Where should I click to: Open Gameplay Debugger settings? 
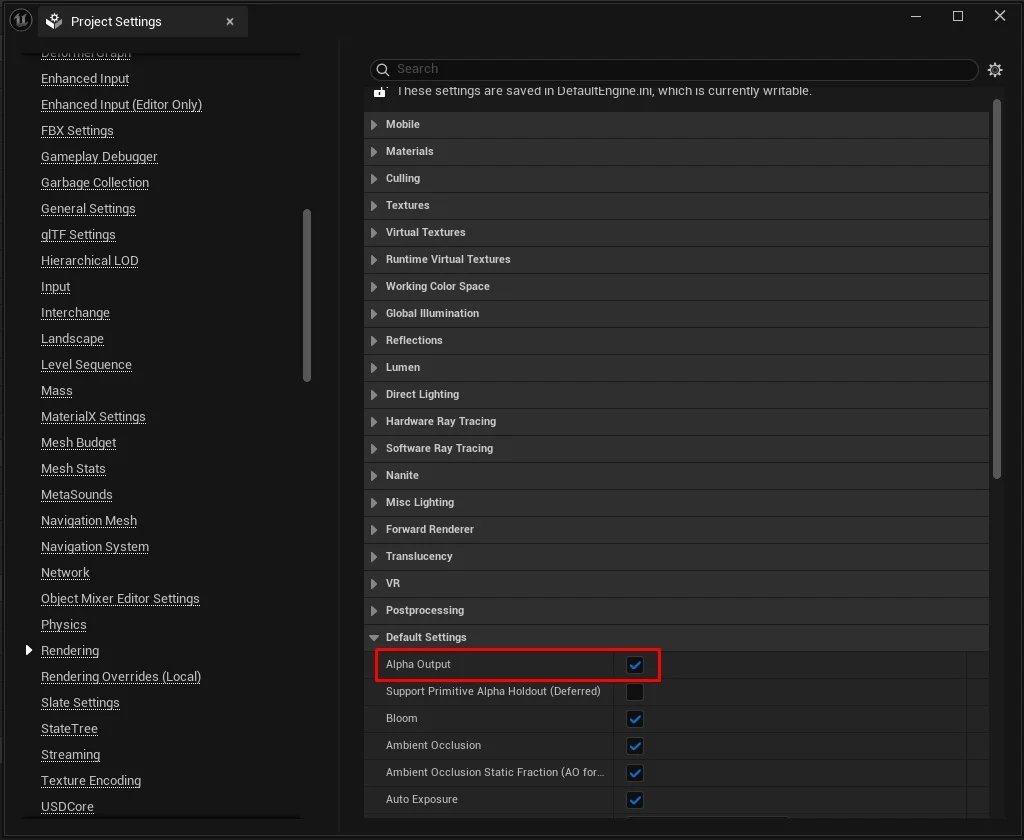pos(99,157)
